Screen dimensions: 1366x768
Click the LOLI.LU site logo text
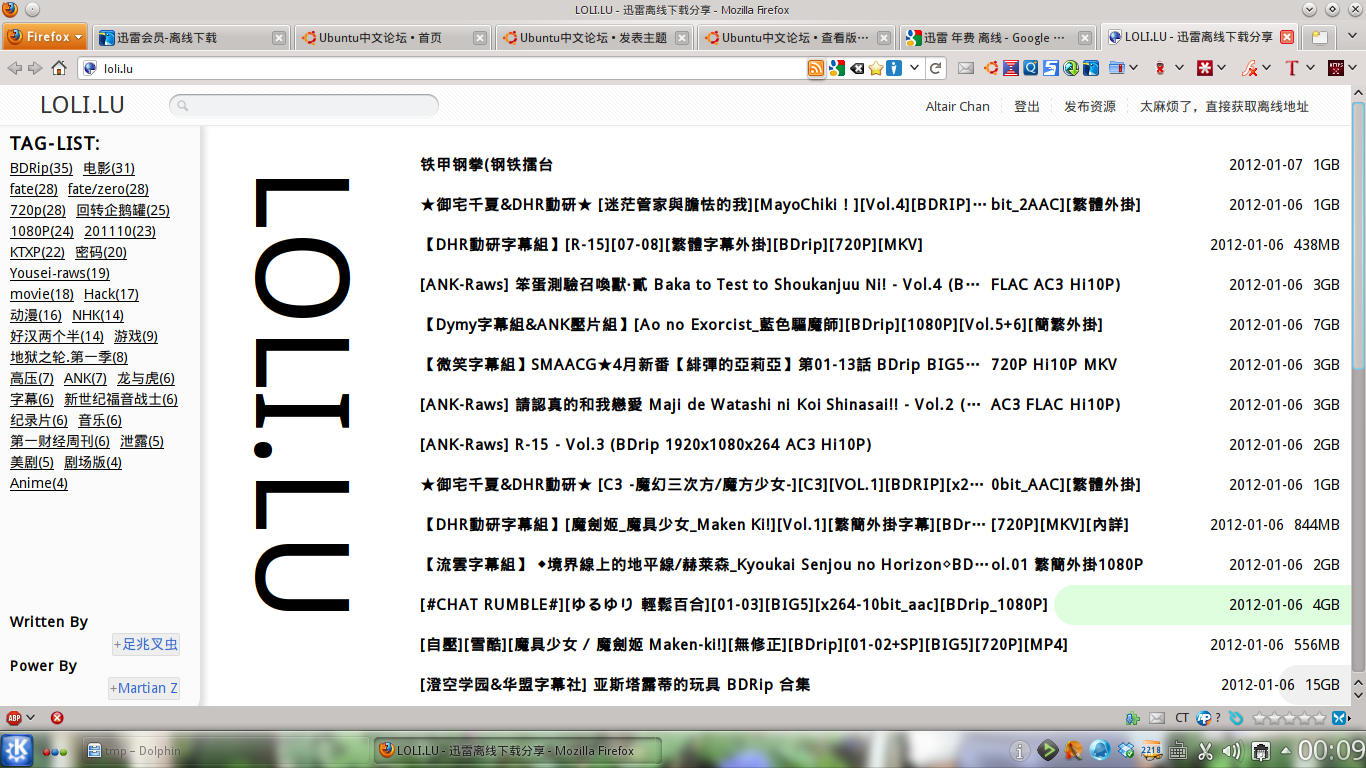(x=82, y=105)
